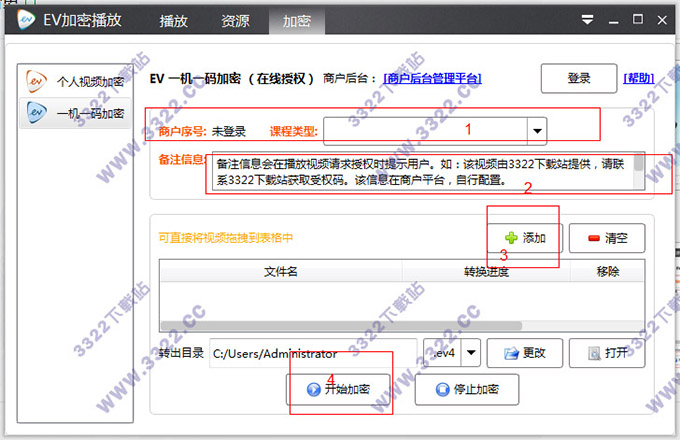Open the title bar dropdown menu icon
The image size is (680, 440).
pos(587,20)
